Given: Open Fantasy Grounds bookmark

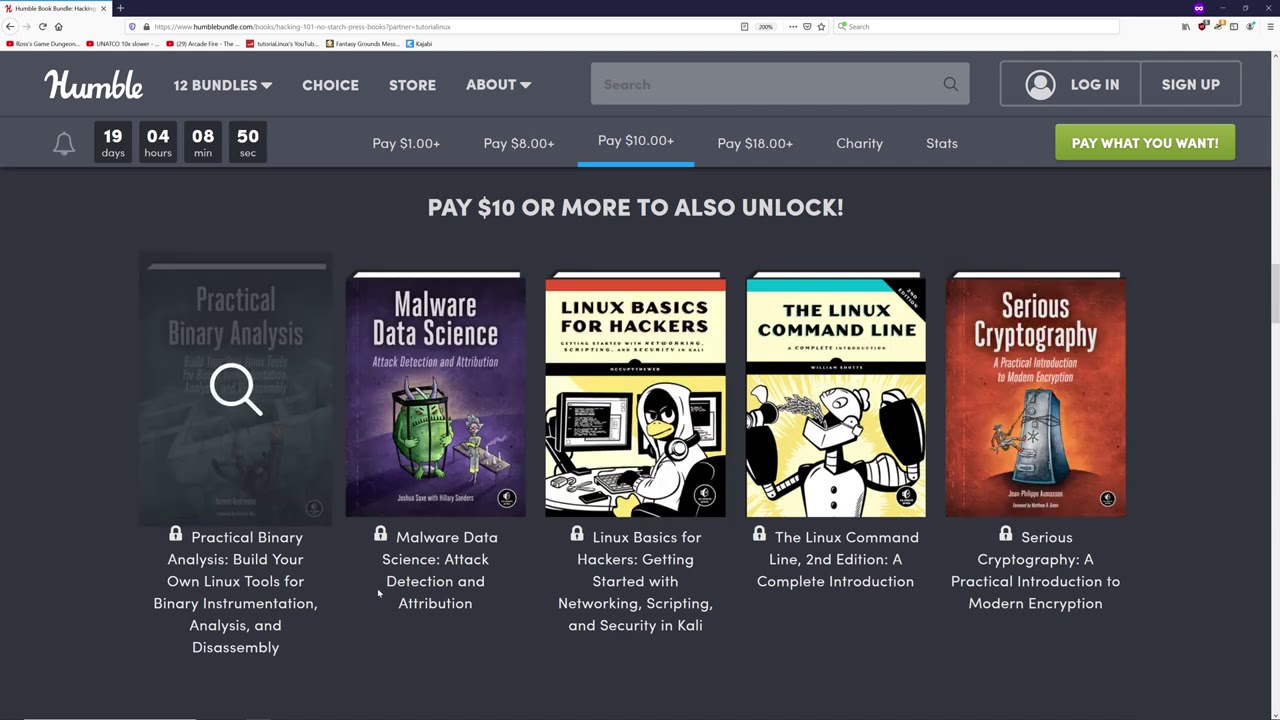Looking at the screenshot, I should click(363, 44).
